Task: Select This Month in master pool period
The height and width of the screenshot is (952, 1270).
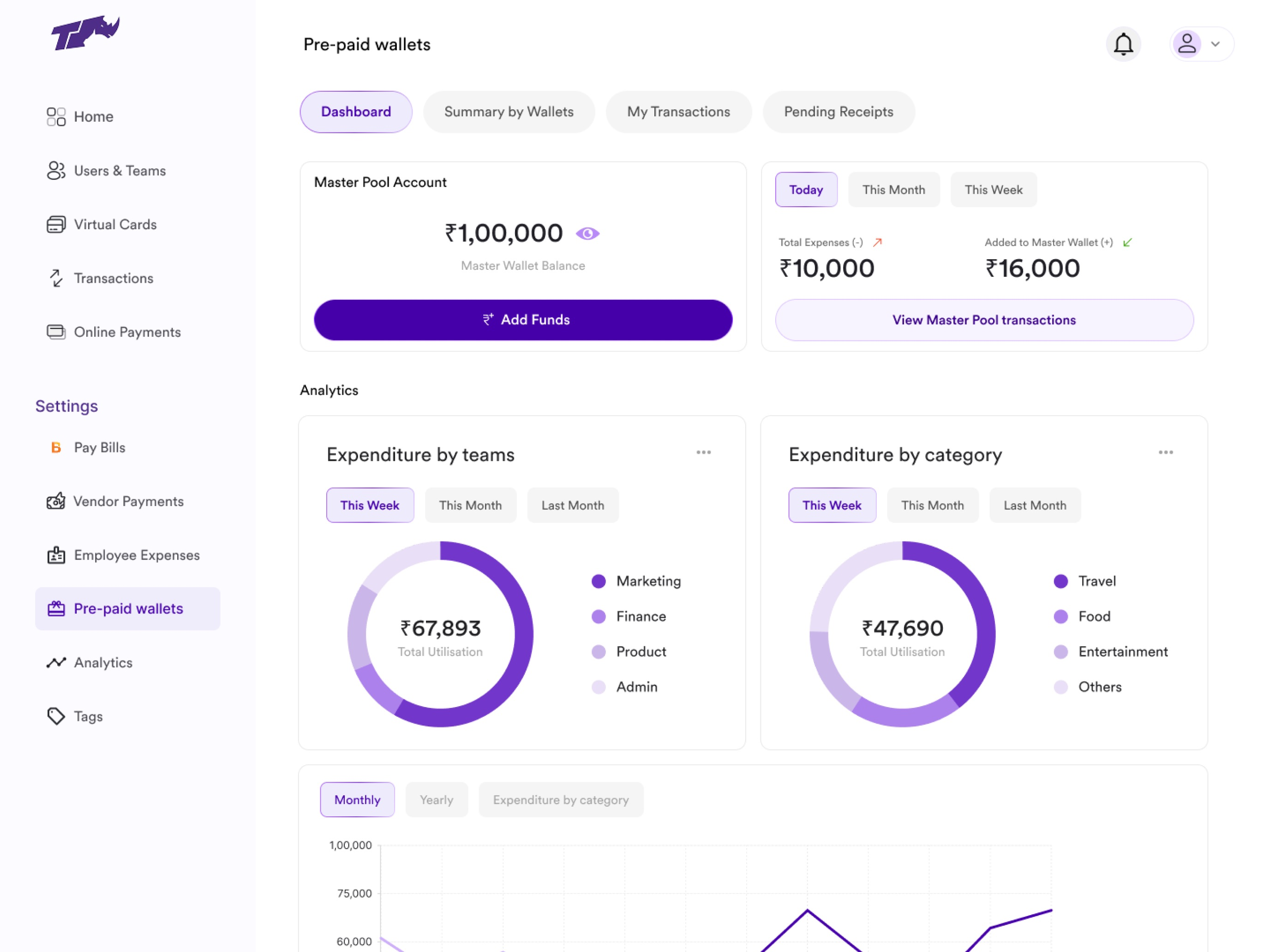Action: [893, 190]
